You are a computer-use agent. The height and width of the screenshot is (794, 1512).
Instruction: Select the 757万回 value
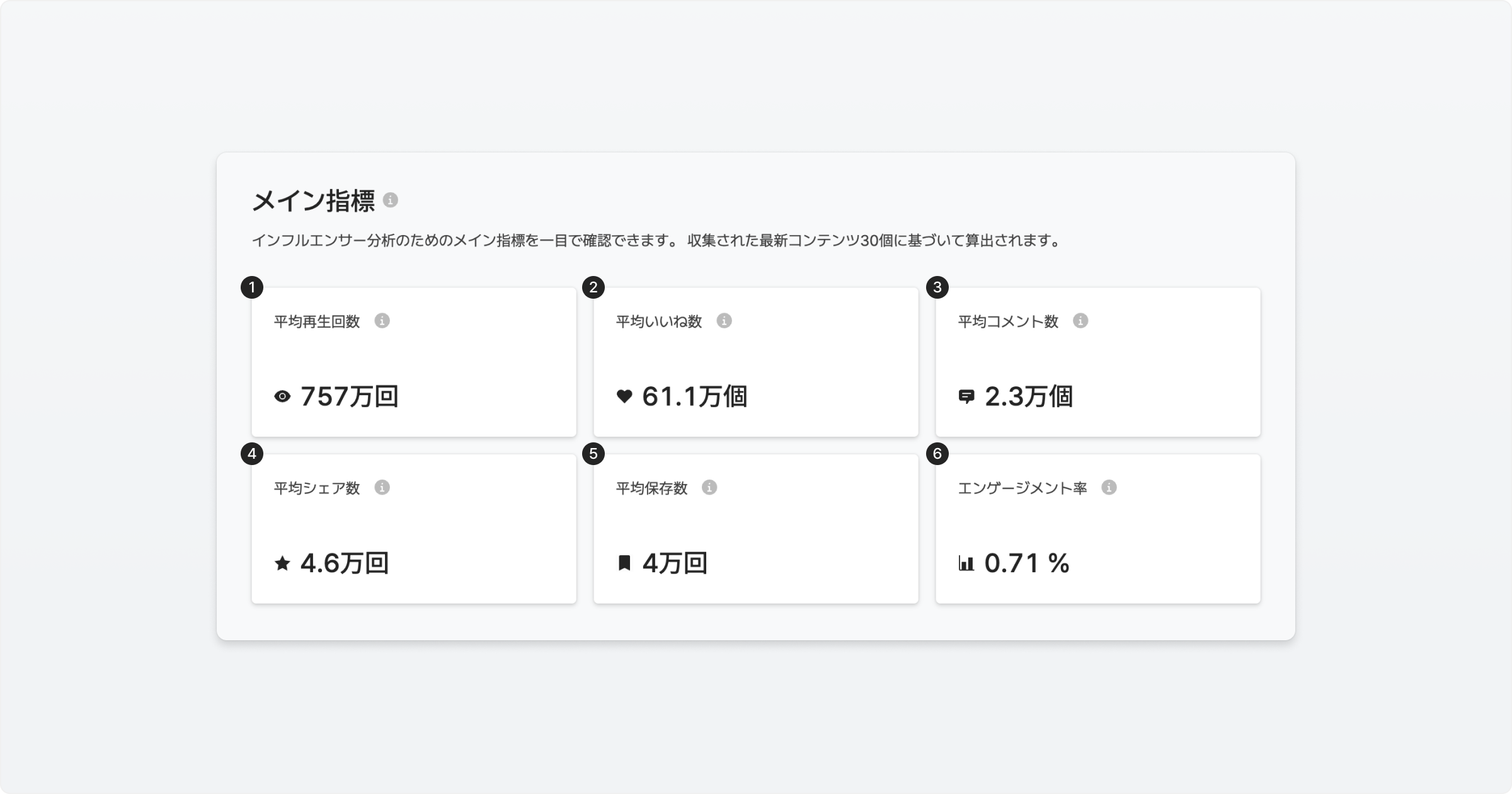tap(349, 396)
